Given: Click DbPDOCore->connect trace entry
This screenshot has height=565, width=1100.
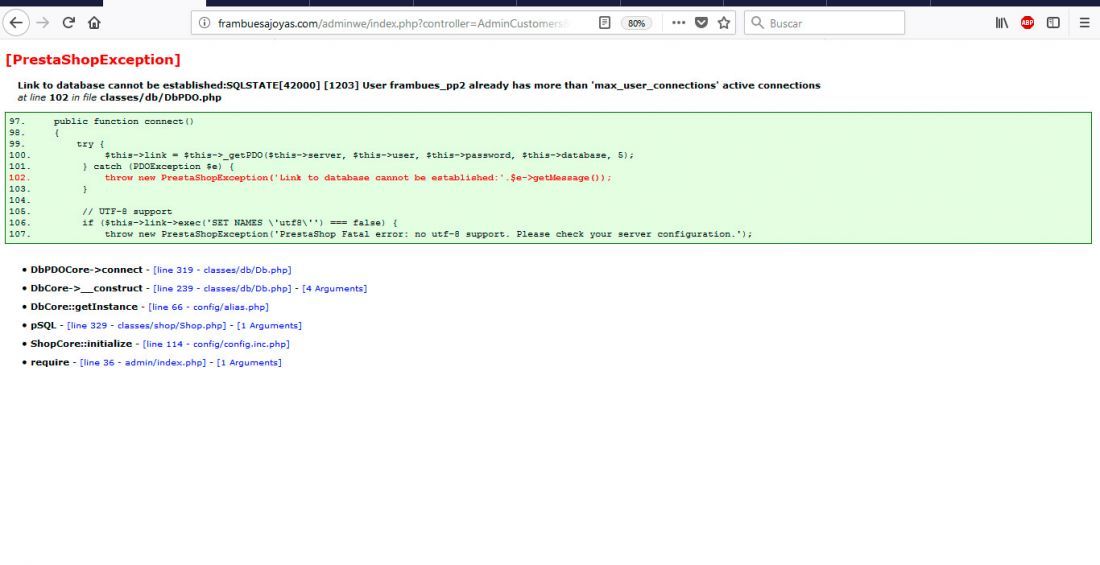Looking at the screenshot, I should [86, 270].
